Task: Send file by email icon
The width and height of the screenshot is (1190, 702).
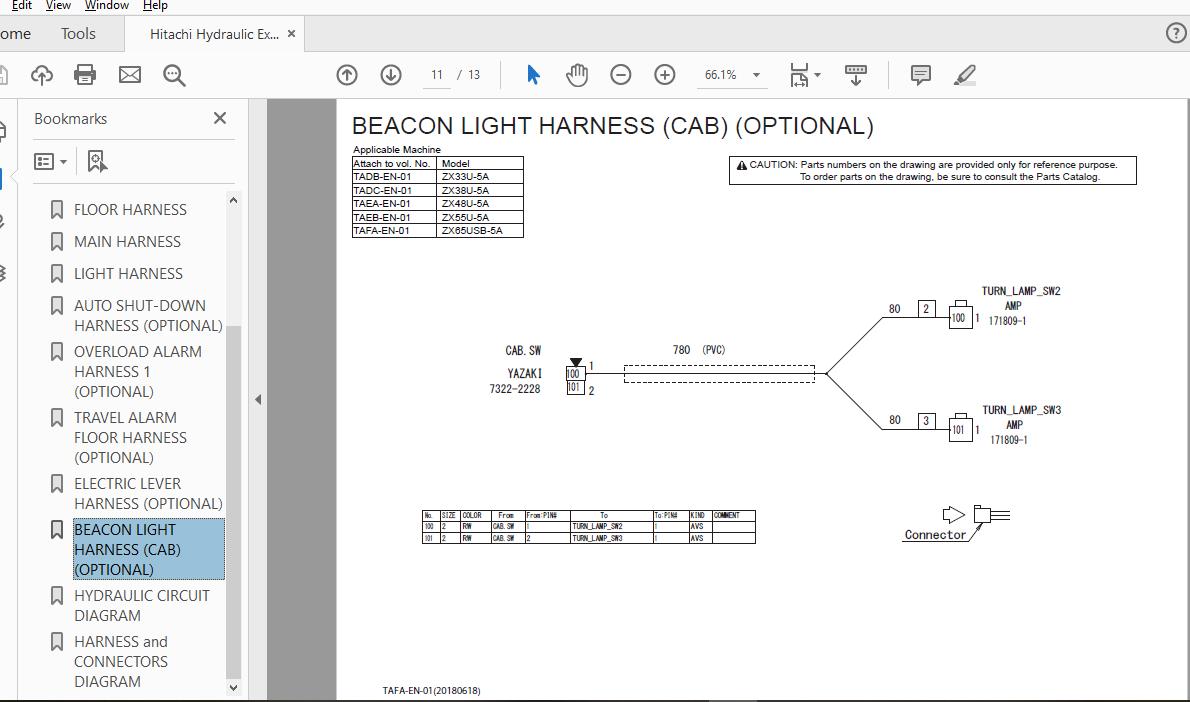Action: coord(130,75)
